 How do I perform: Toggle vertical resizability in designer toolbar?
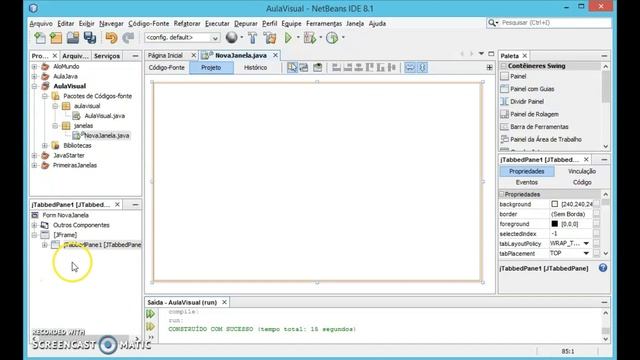tap(422, 67)
